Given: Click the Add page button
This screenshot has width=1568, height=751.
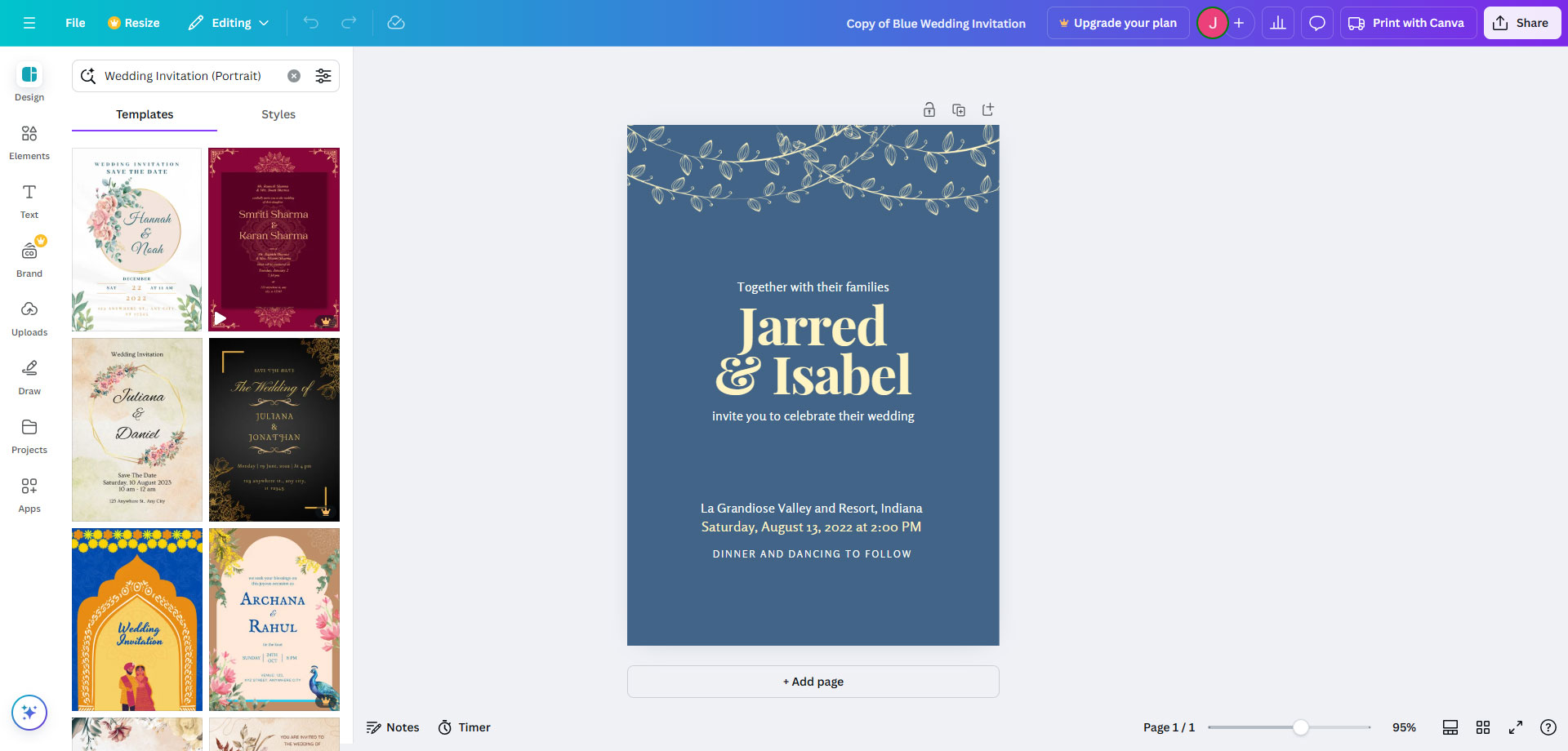Looking at the screenshot, I should (813, 682).
